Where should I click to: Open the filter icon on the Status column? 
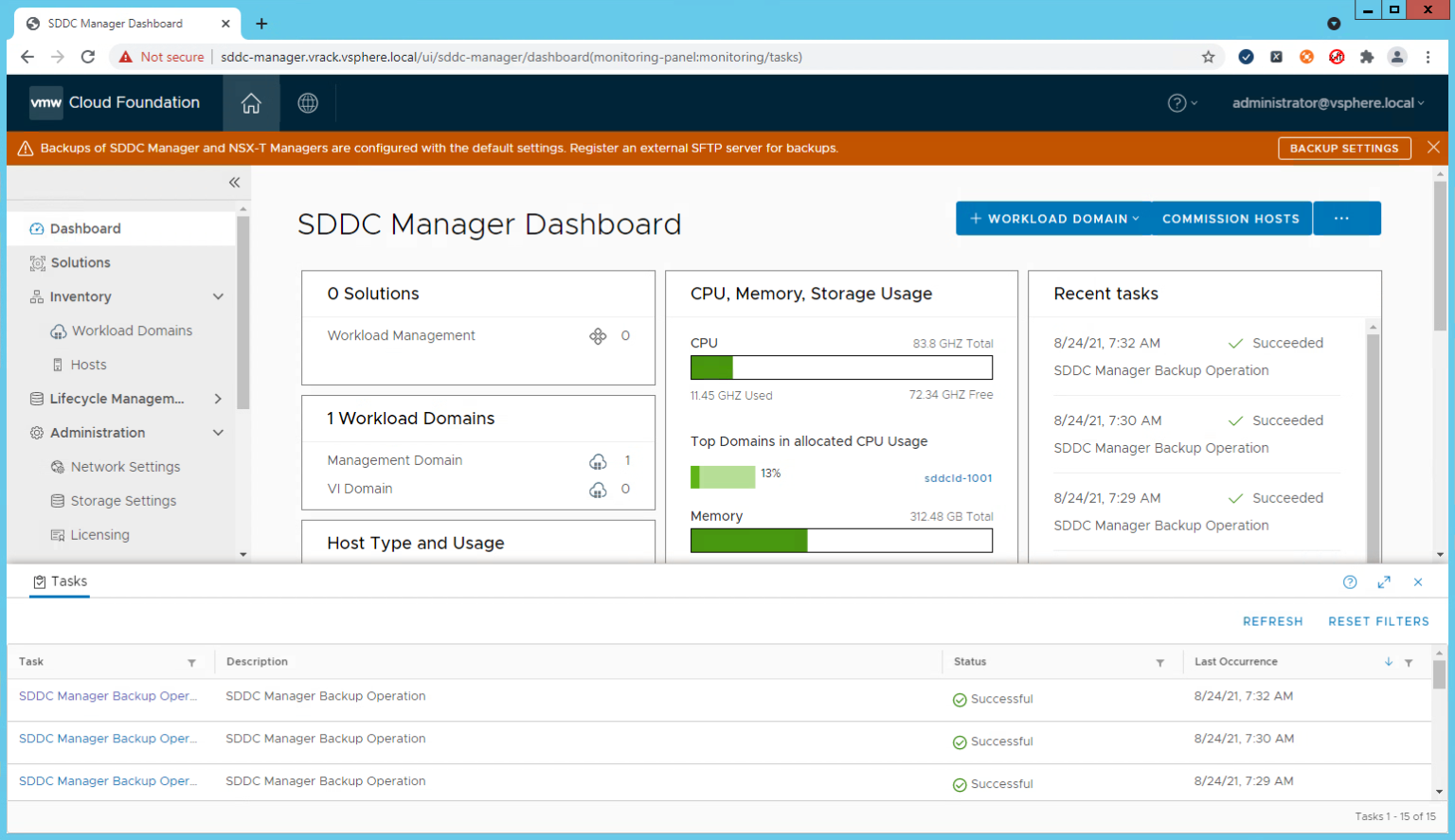[1160, 662]
